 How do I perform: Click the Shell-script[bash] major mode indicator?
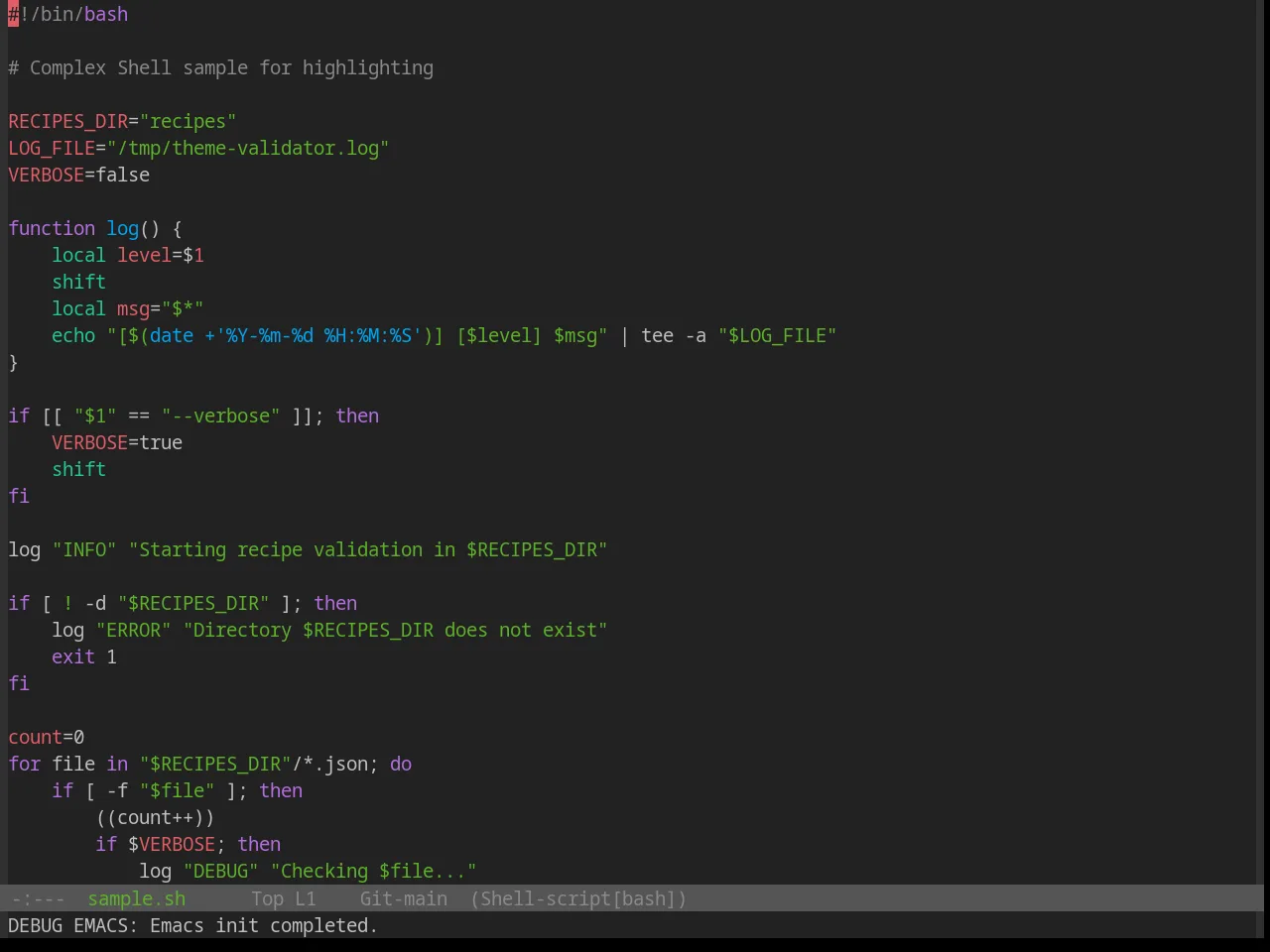pyautogui.click(x=578, y=898)
